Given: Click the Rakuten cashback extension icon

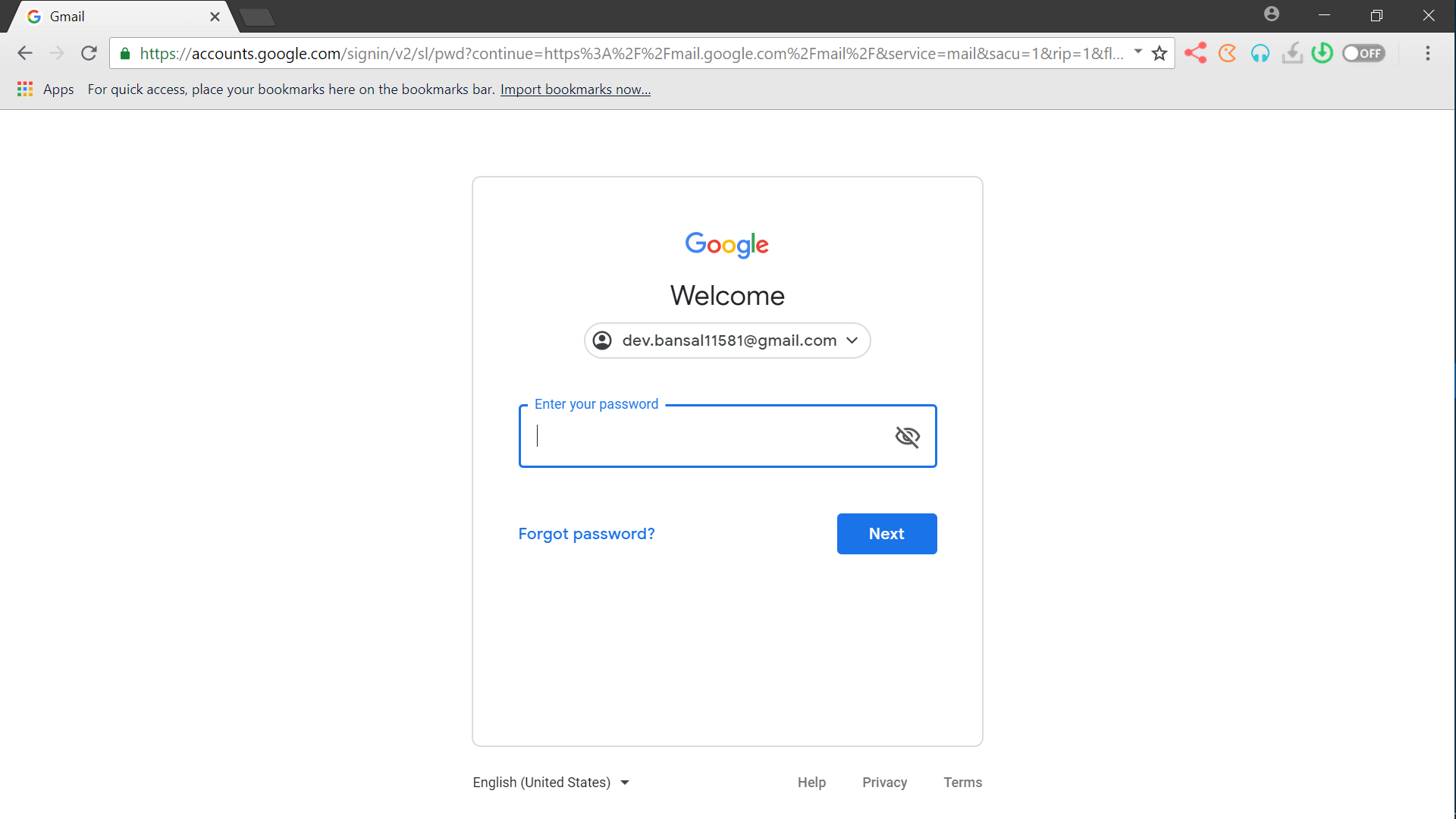Looking at the screenshot, I should 1226,53.
